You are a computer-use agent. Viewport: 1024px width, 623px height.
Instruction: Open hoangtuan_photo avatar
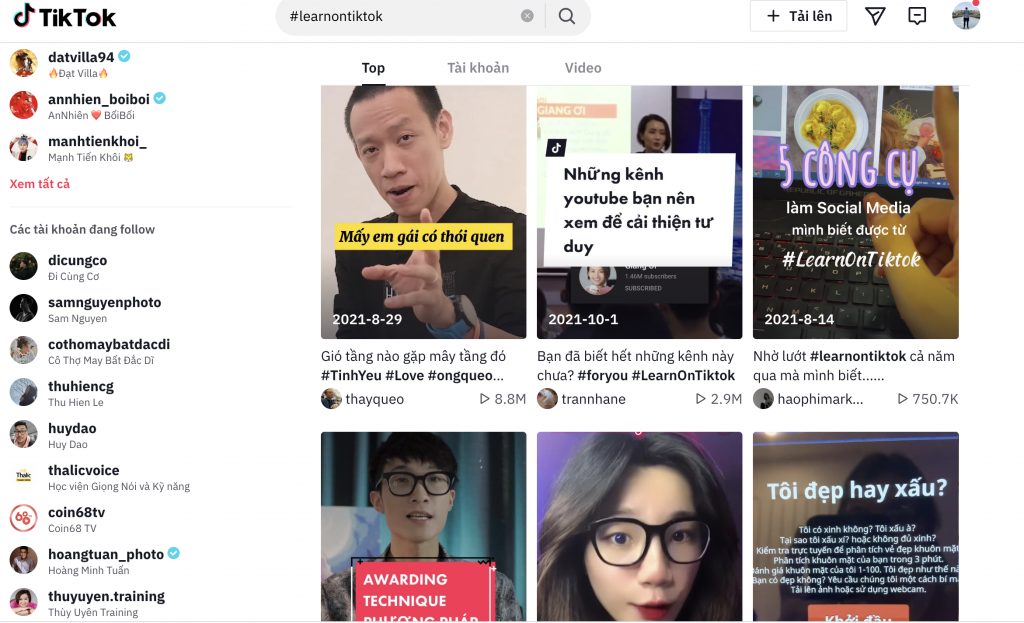pos(24,560)
